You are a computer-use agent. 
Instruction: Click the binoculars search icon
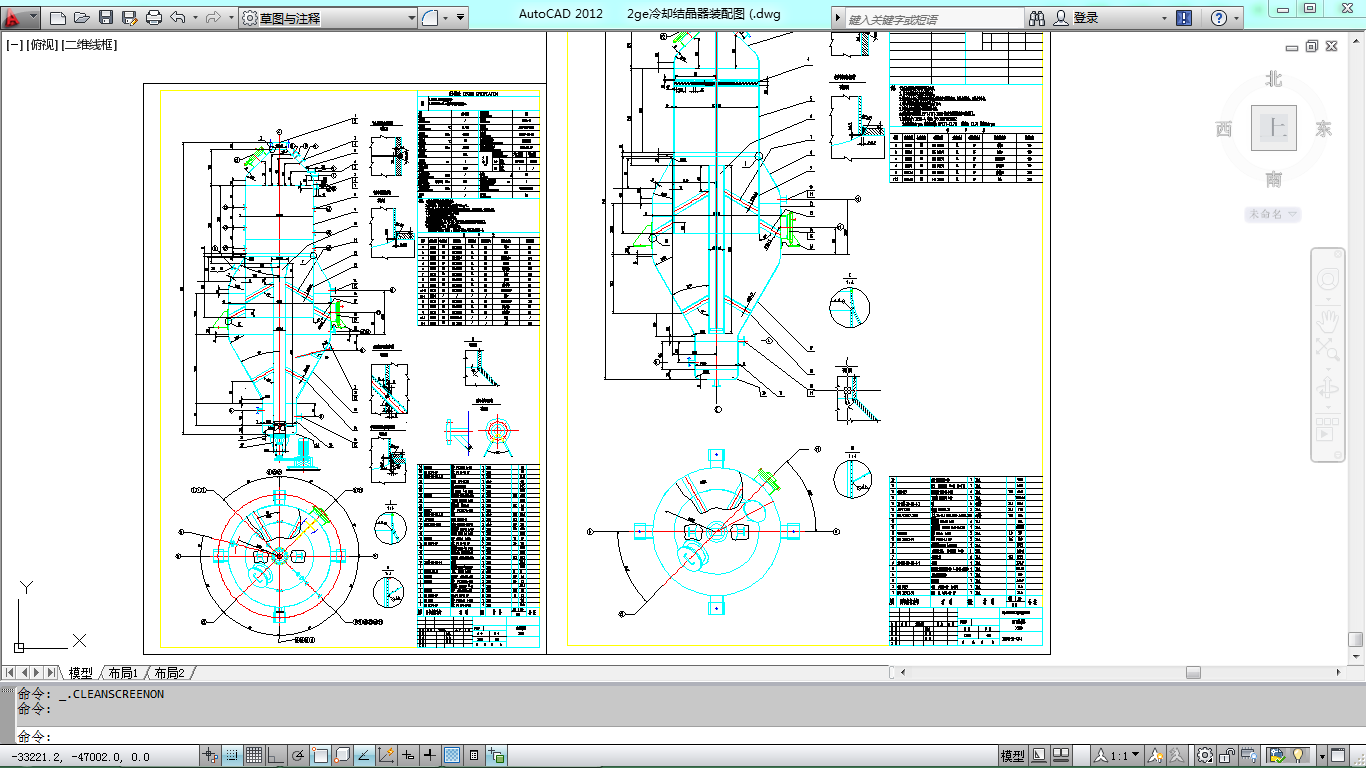[x=1037, y=18]
